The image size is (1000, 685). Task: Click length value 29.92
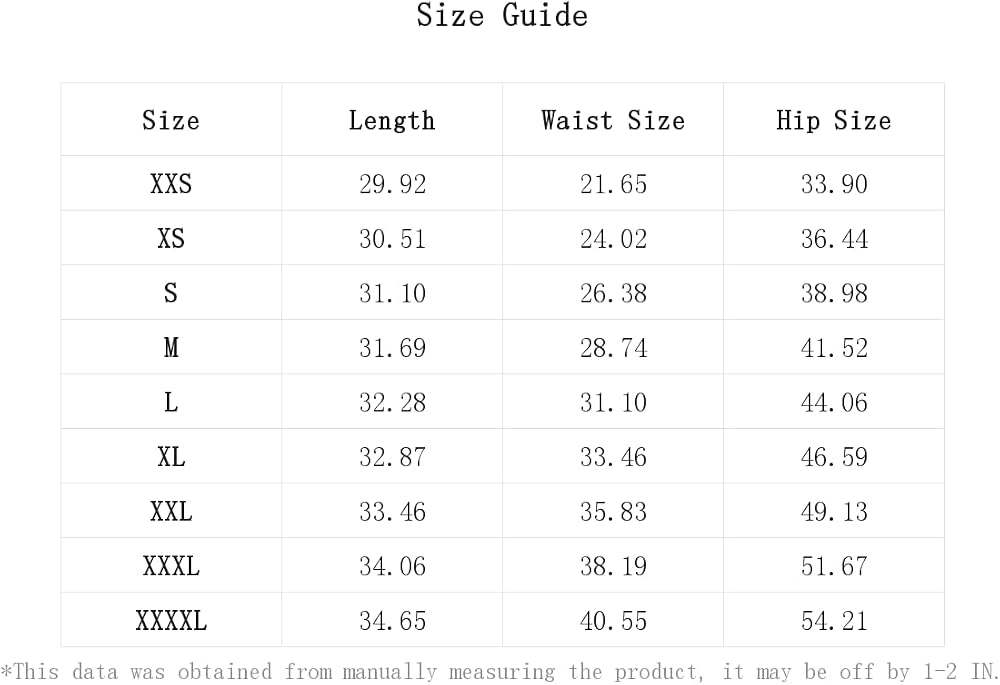392,184
